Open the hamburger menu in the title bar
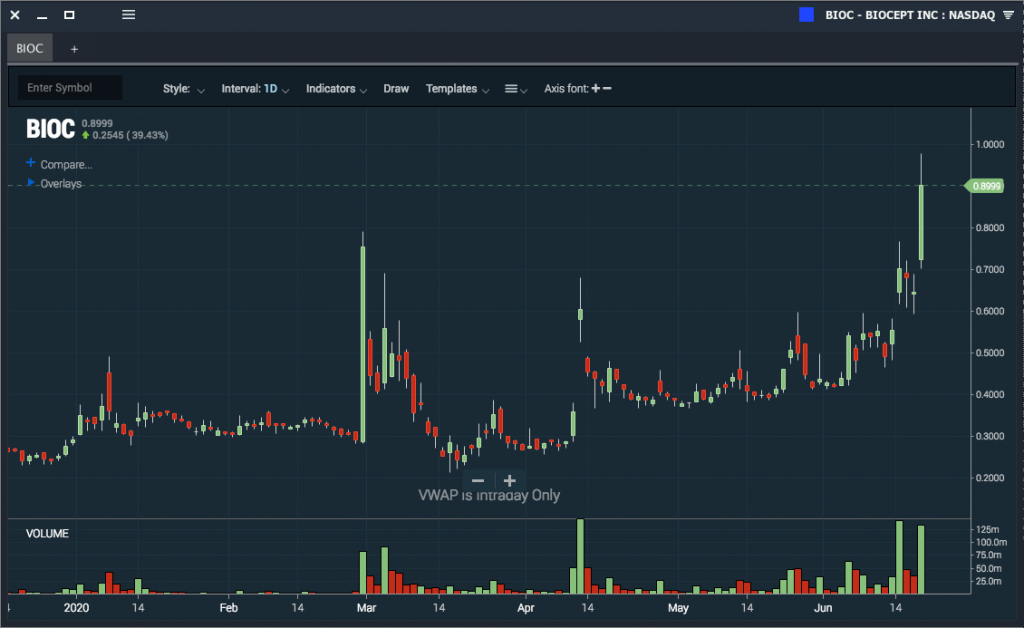 point(129,14)
